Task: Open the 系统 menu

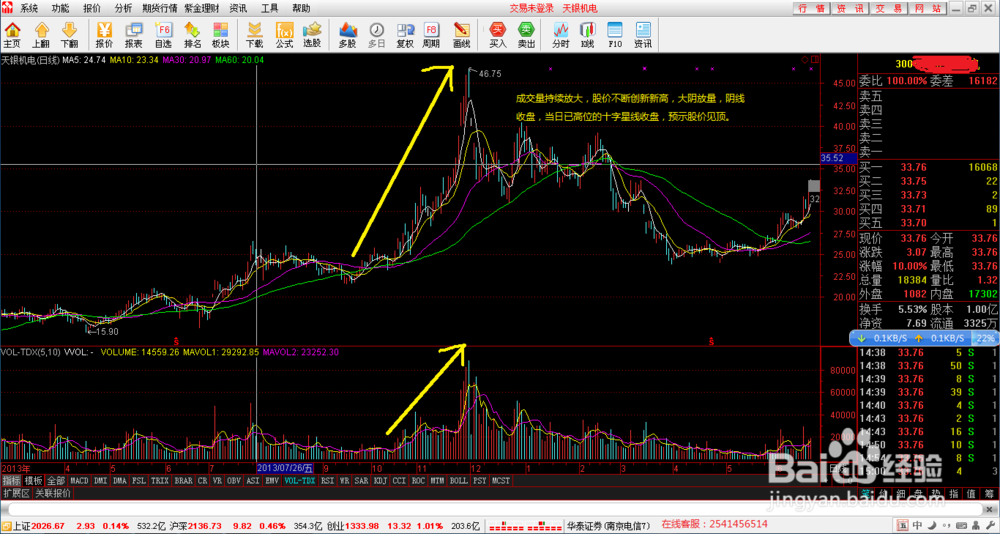Action: (29, 8)
